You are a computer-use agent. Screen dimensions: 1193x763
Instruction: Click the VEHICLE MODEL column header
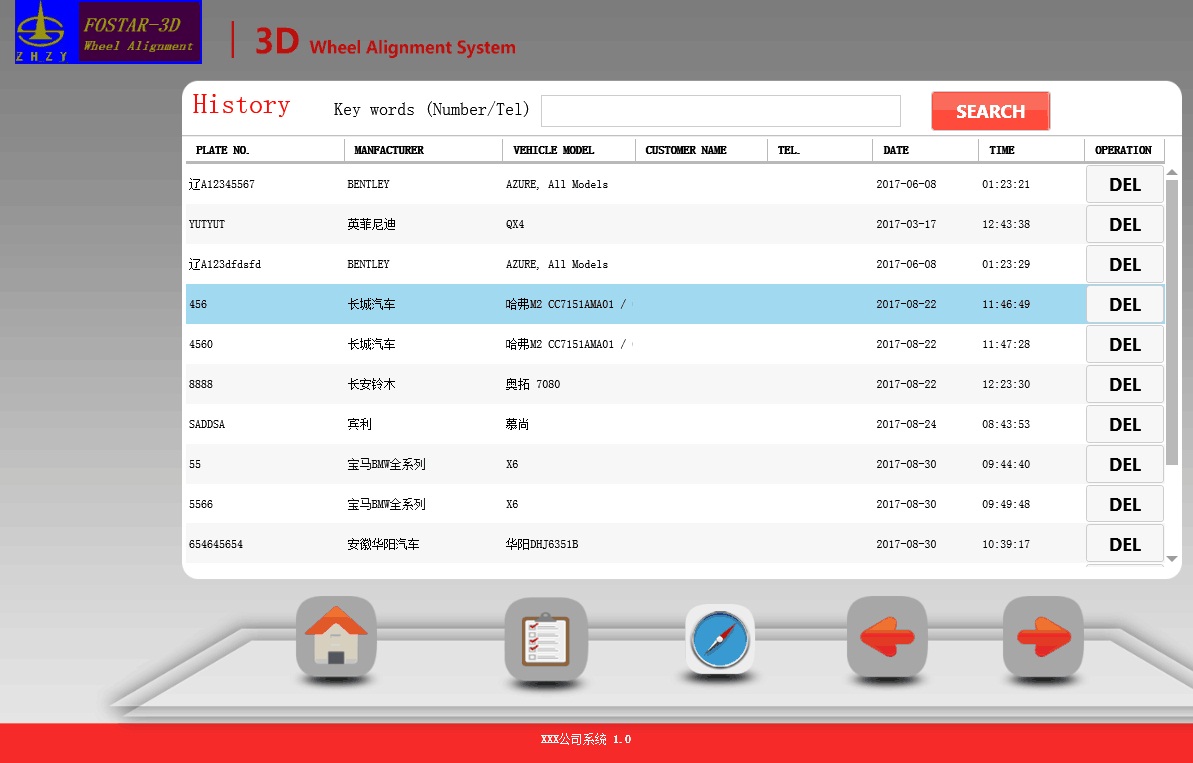point(568,150)
